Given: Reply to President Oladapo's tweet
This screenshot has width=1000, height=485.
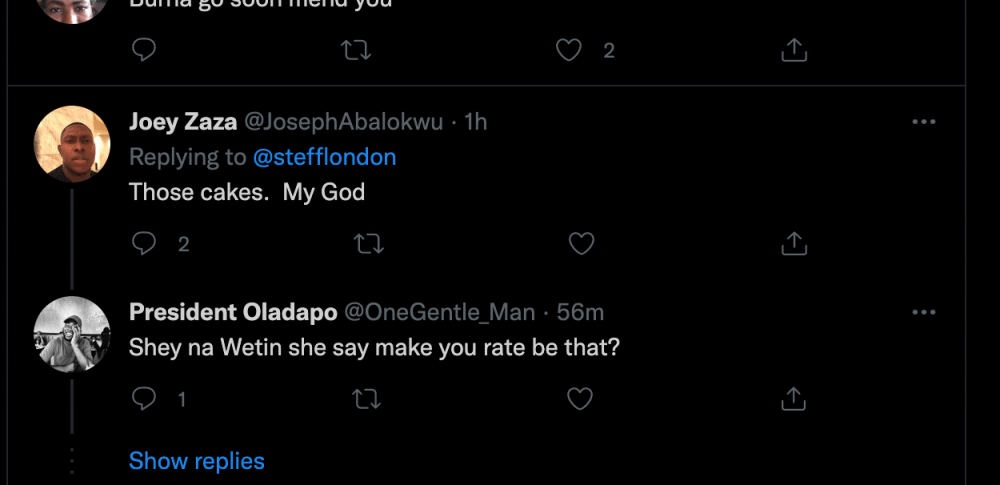Looking at the screenshot, I should [x=145, y=399].
